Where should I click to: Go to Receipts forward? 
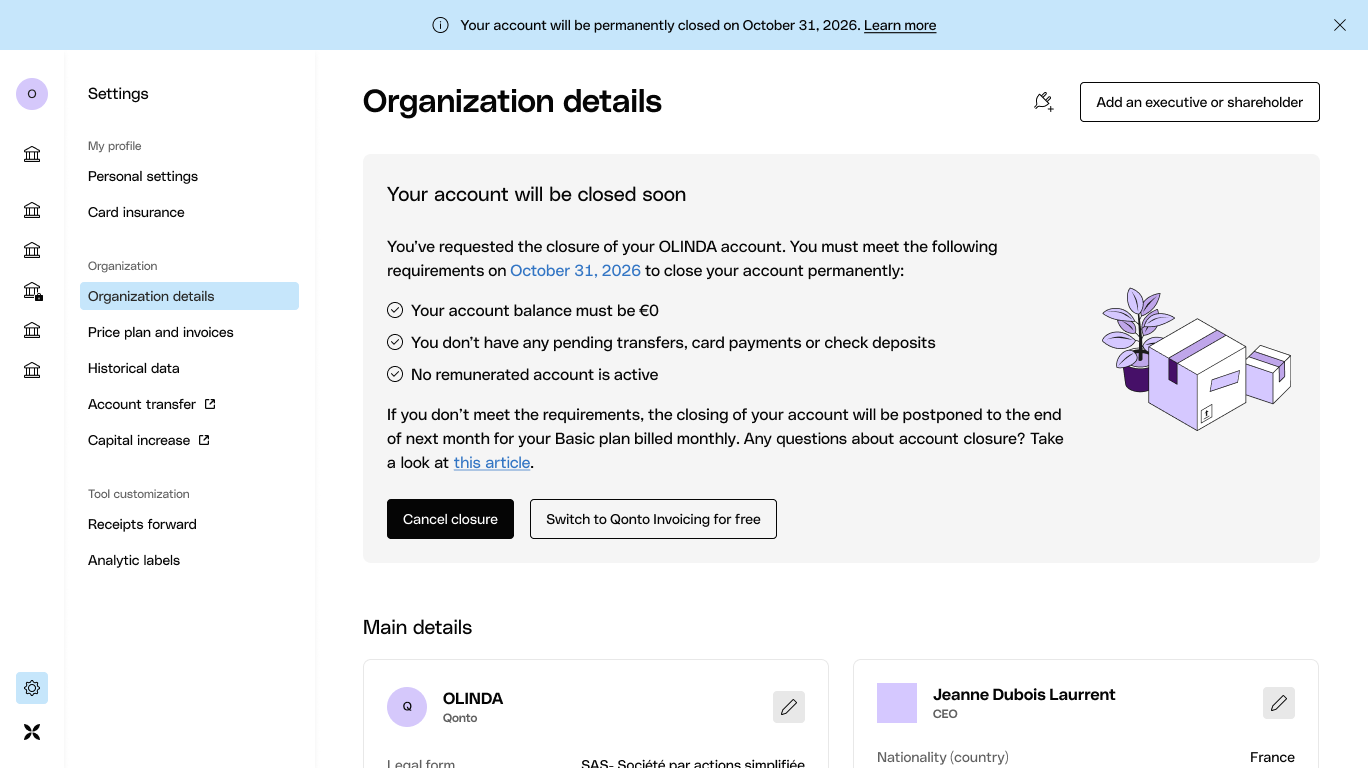point(142,524)
